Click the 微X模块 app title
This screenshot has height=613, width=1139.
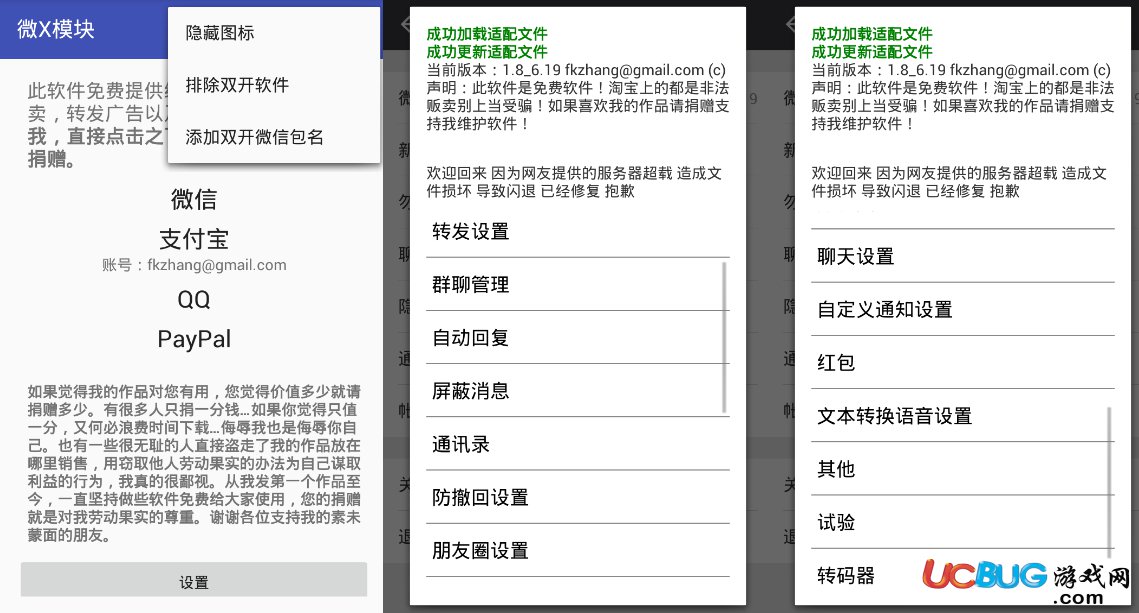point(56,29)
